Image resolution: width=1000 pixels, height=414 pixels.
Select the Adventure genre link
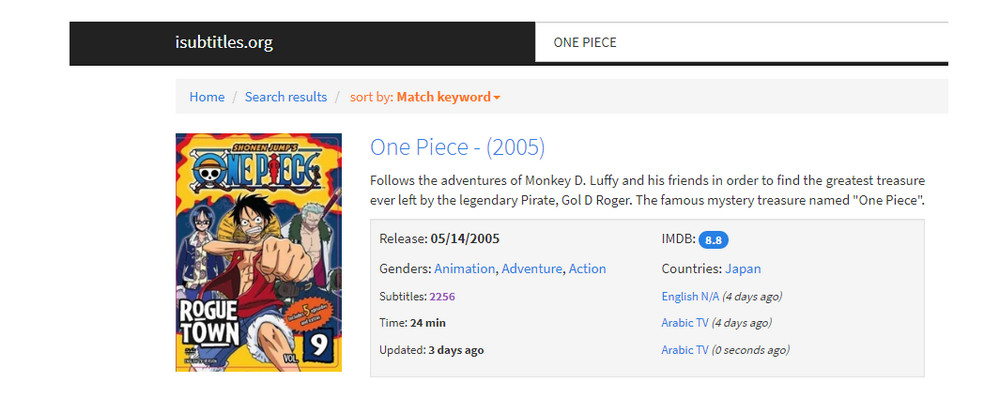533,269
